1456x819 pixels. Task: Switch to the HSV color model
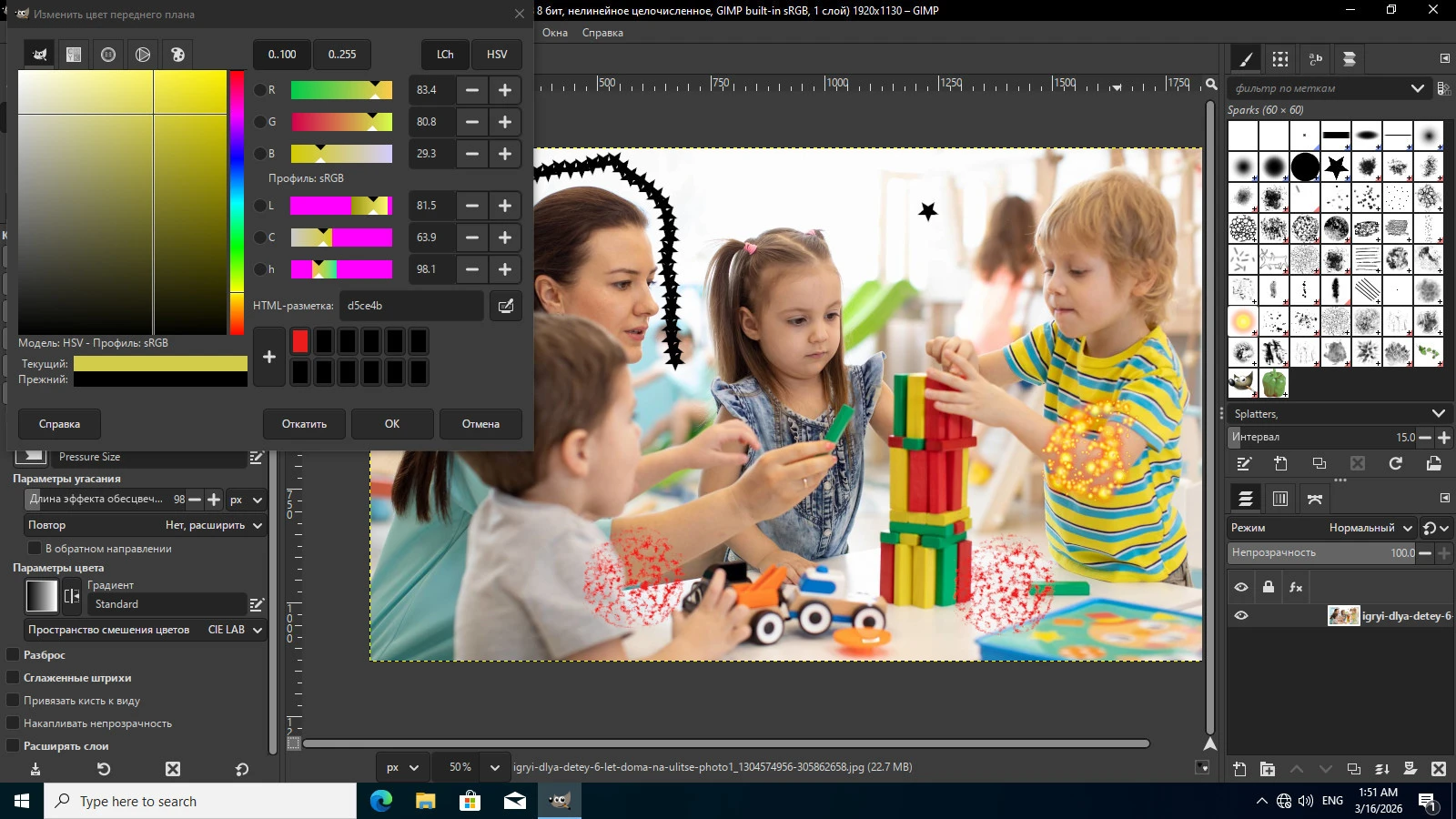497,55
